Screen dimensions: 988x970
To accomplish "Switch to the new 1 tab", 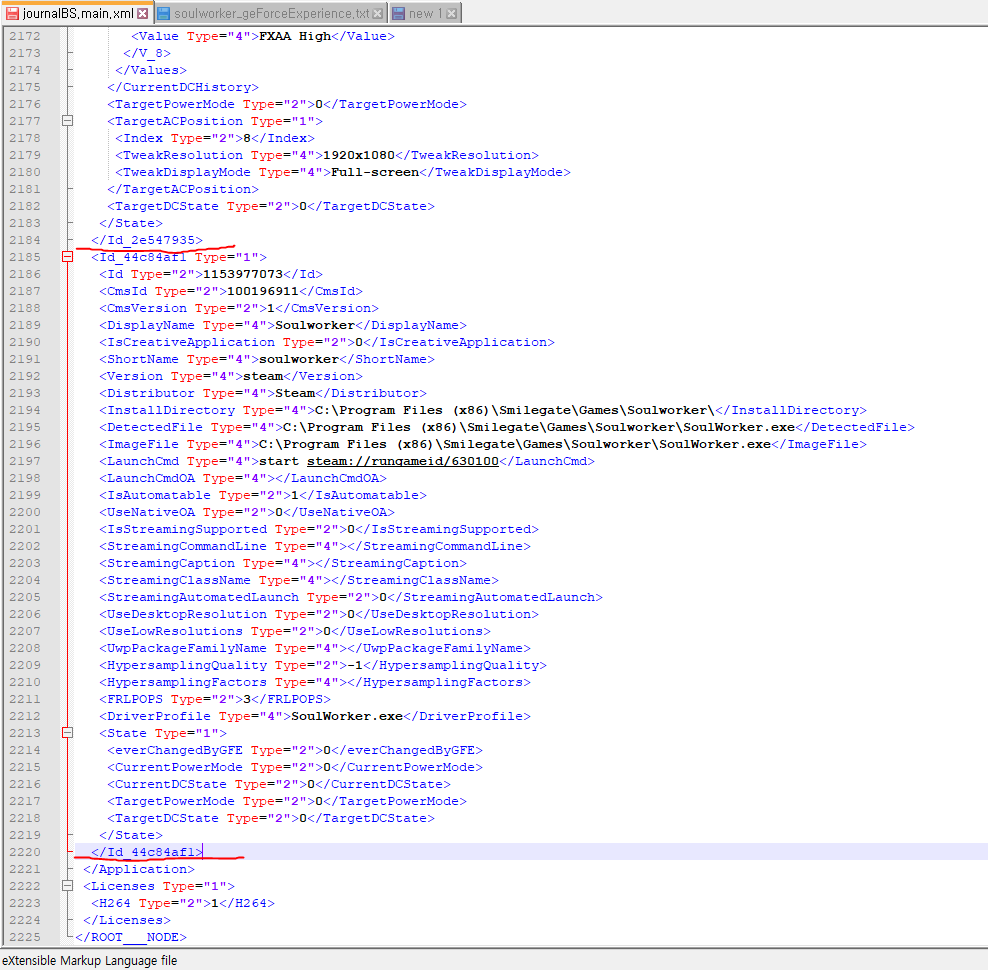I will pos(425,13).
